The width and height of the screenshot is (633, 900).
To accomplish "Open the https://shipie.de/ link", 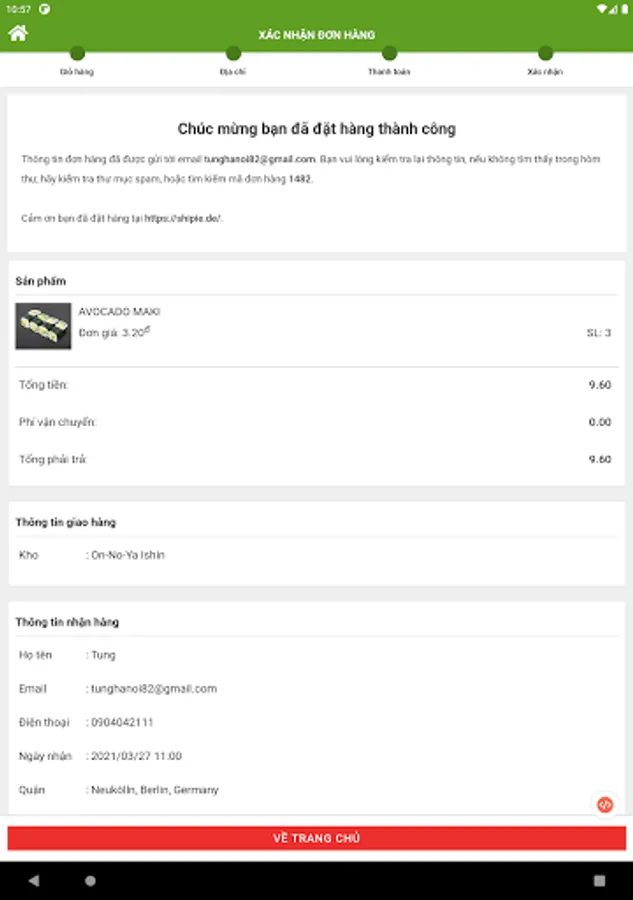I will click(x=183, y=218).
